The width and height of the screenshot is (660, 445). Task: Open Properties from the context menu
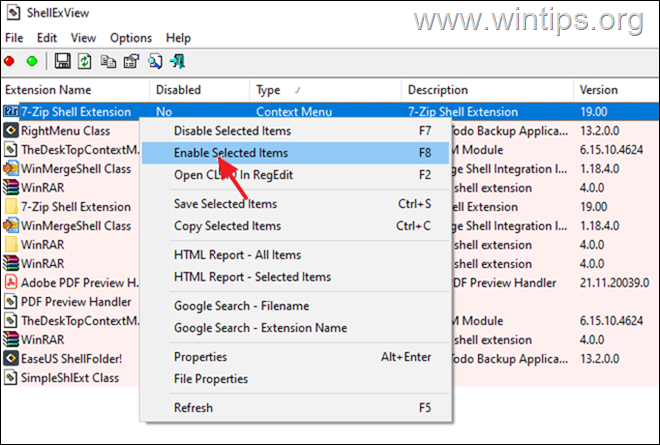[x=295, y=357]
